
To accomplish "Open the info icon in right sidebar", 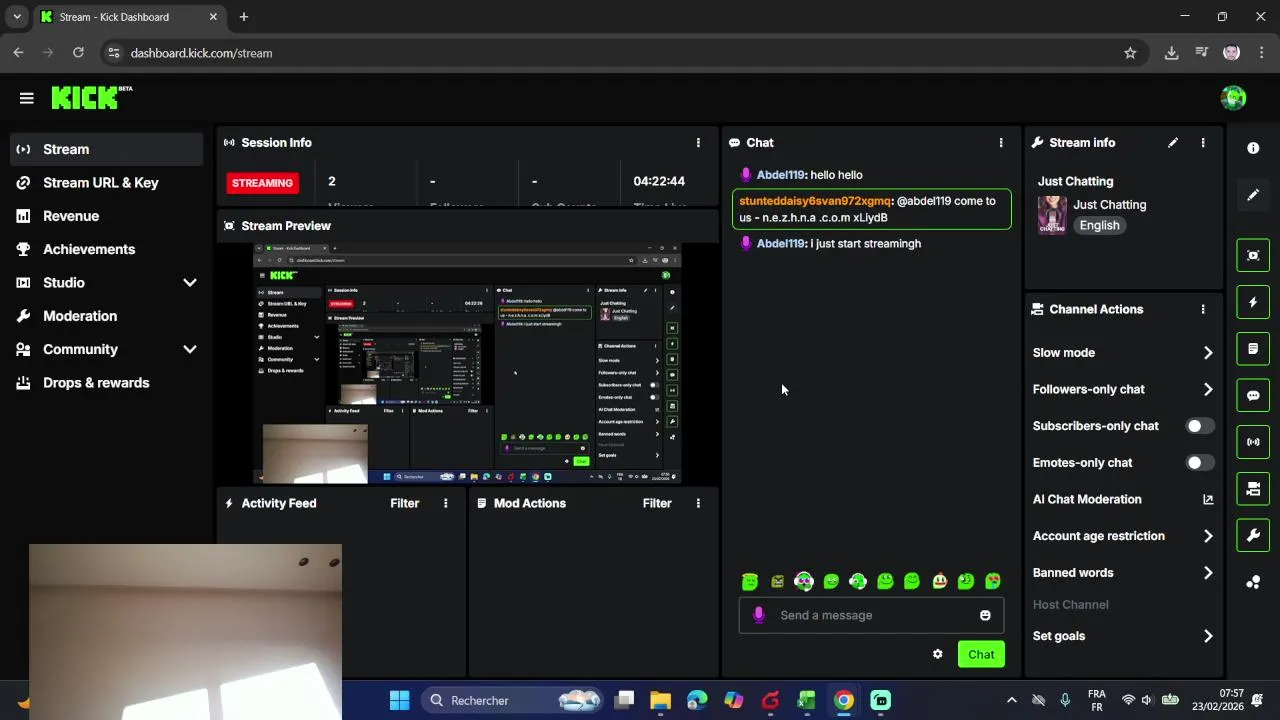I will click(1253, 148).
